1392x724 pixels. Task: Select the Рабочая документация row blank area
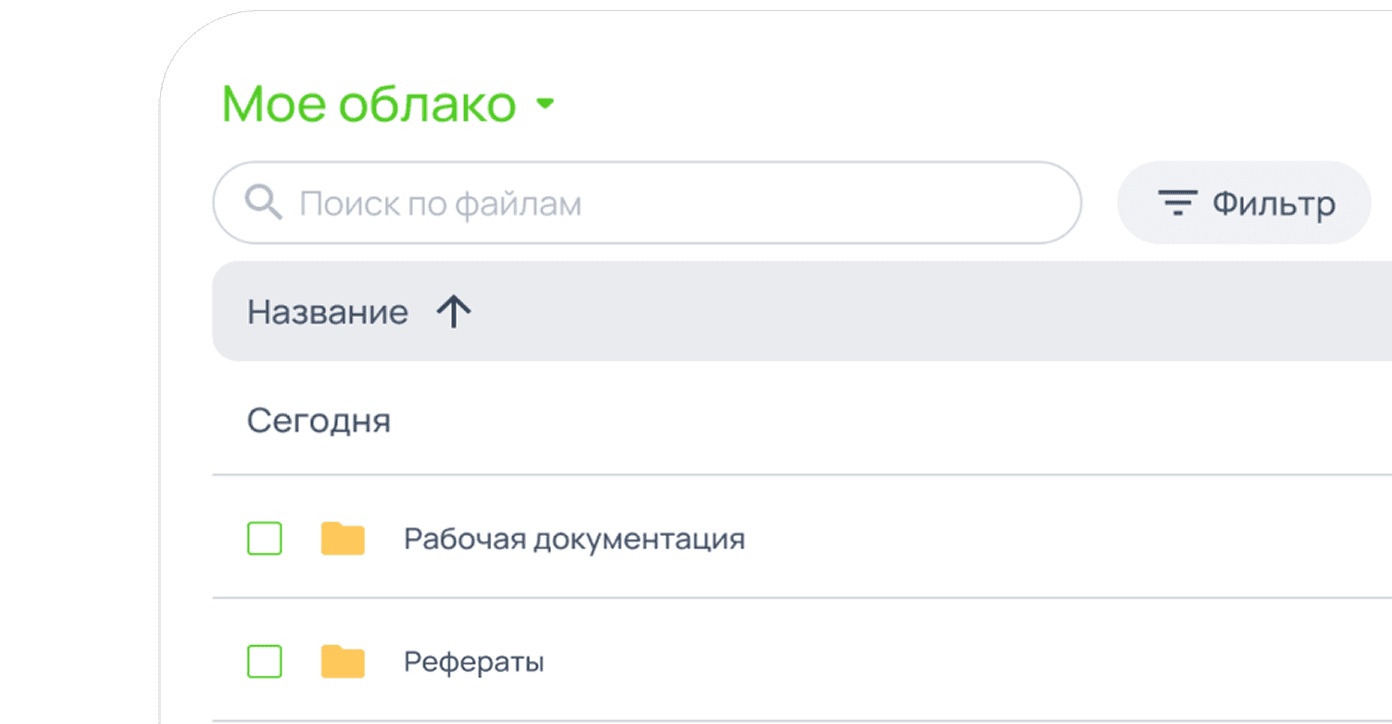[x=1050, y=539]
